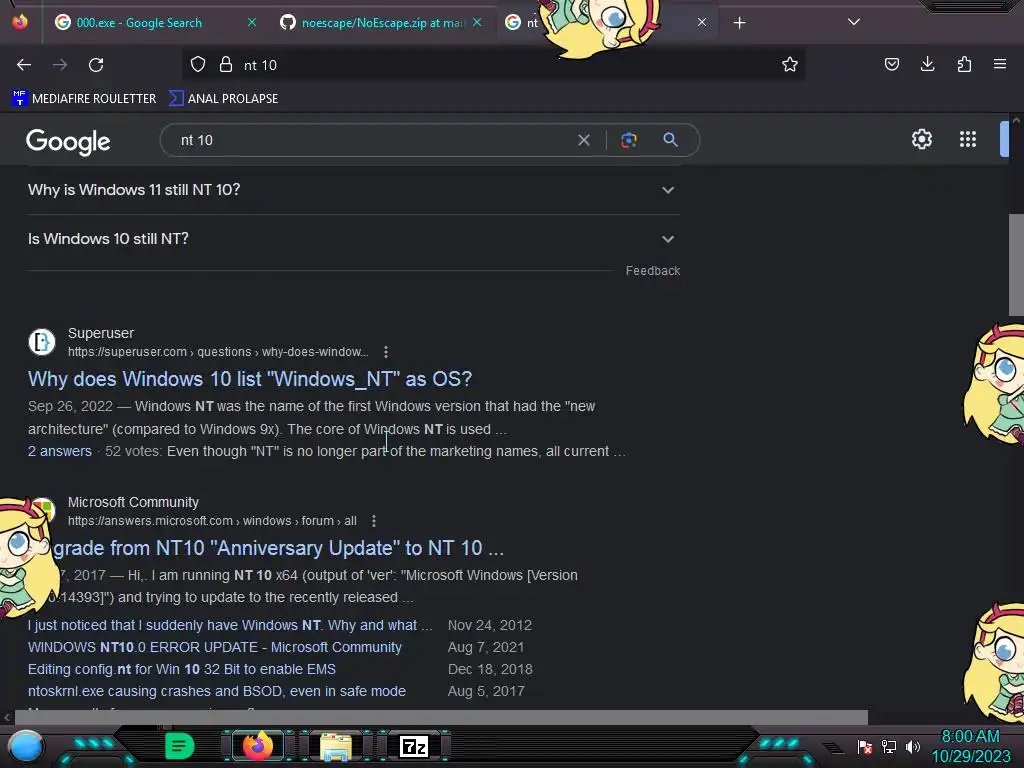The width and height of the screenshot is (1024, 768).
Task: Close the current nt 10 tab
Action: tap(701, 22)
